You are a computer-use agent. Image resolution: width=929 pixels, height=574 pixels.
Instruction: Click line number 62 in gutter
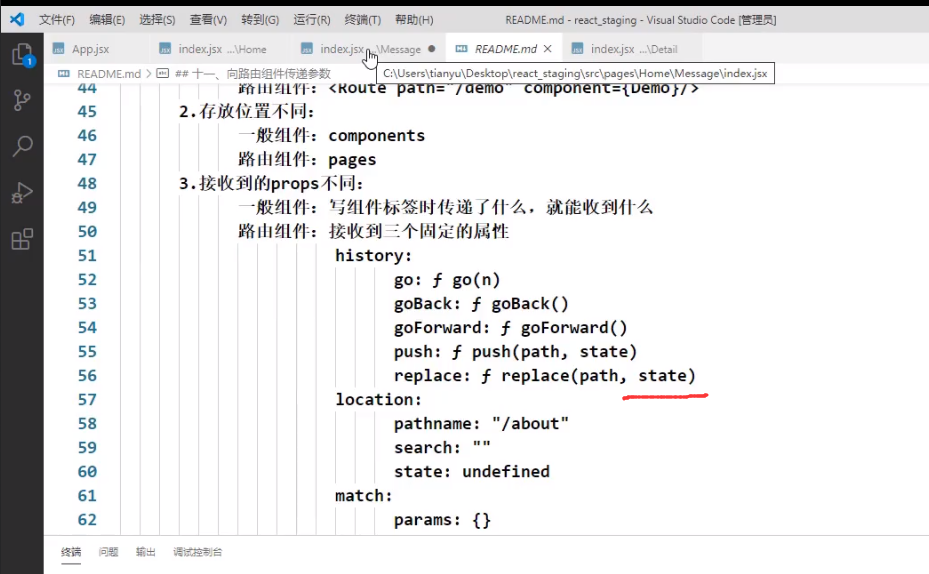(87, 520)
